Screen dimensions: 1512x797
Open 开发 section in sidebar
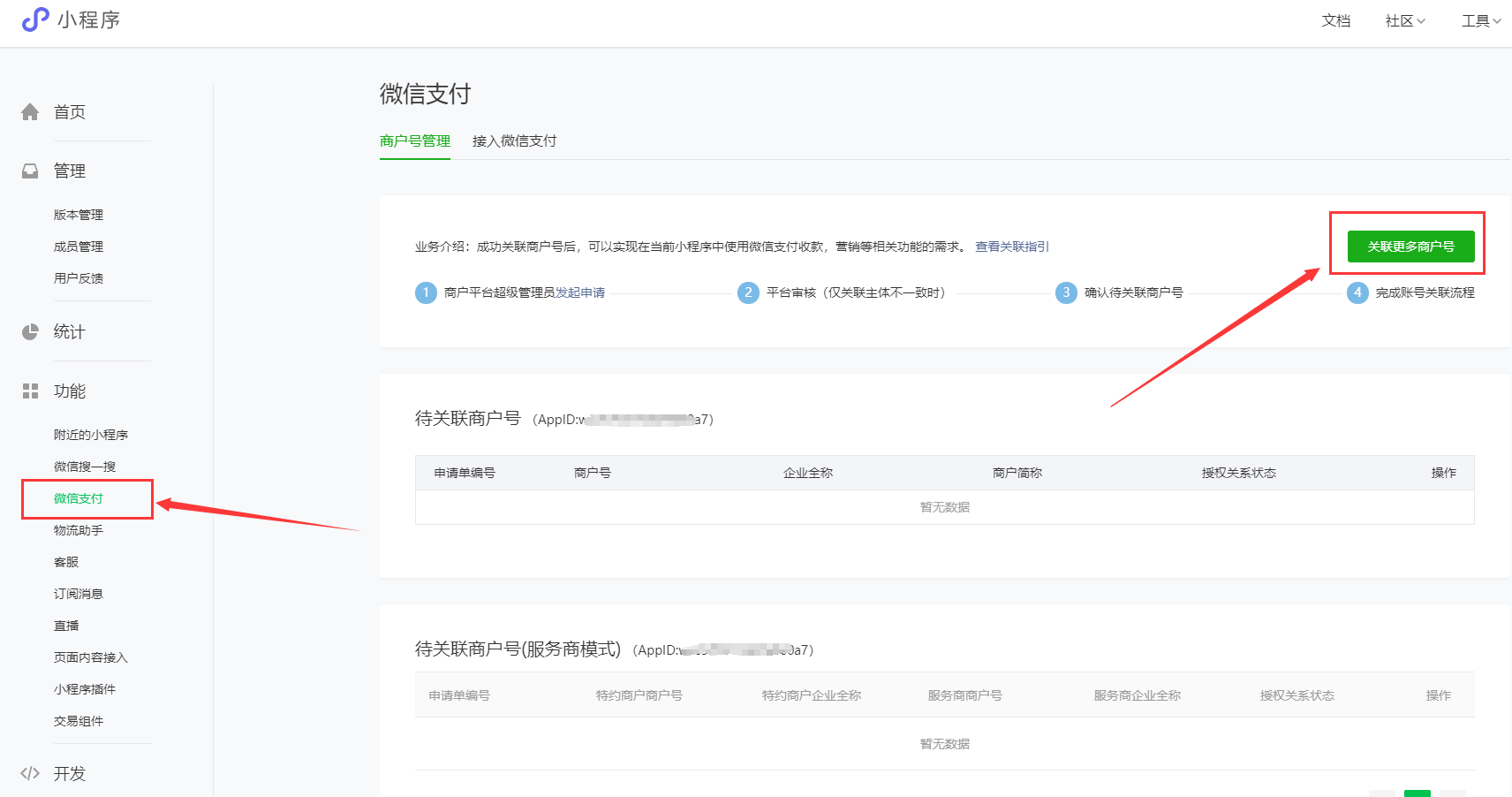coord(70,774)
